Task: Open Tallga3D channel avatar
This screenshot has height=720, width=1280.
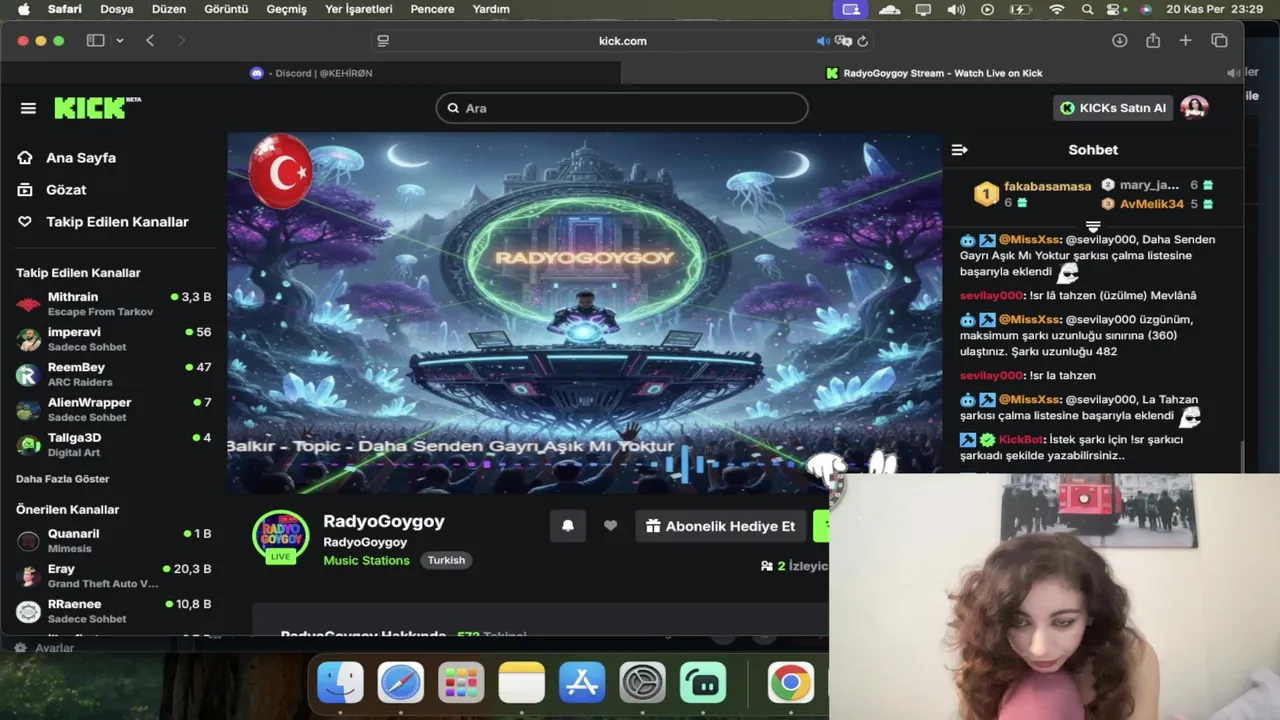Action: pos(29,444)
